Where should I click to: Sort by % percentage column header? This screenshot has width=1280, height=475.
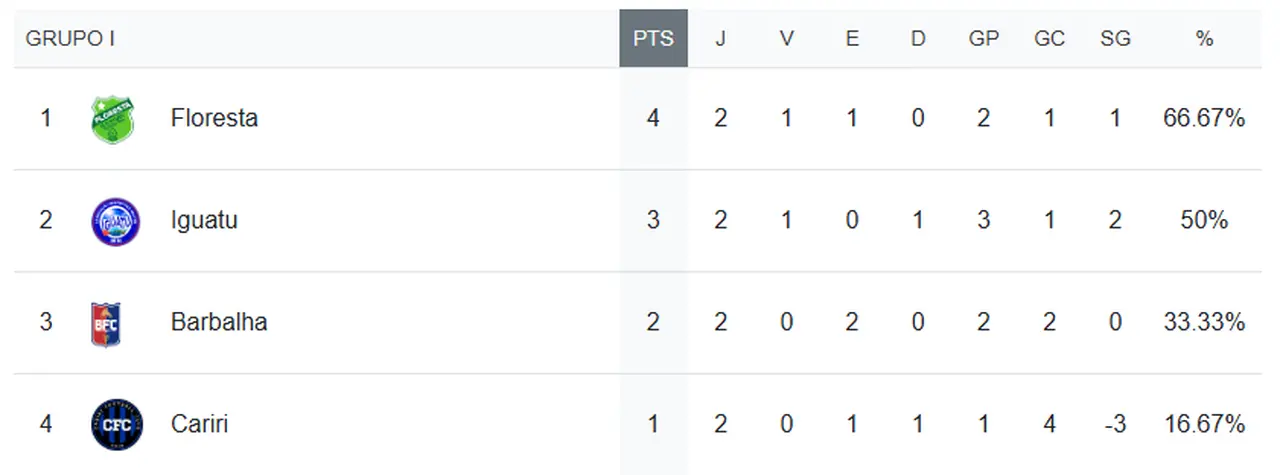1204,39
